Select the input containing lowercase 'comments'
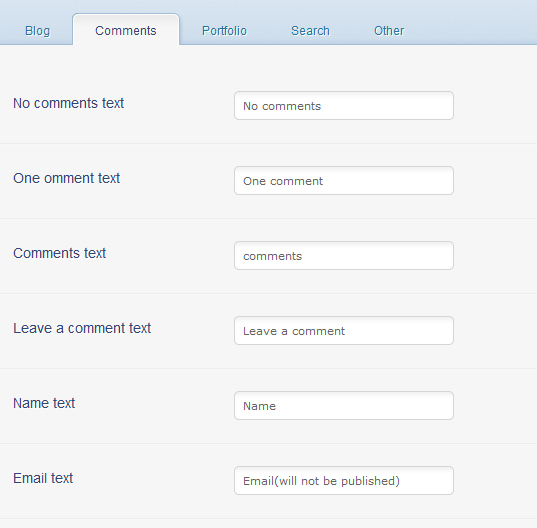This screenshot has width=537, height=528. click(344, 255)
